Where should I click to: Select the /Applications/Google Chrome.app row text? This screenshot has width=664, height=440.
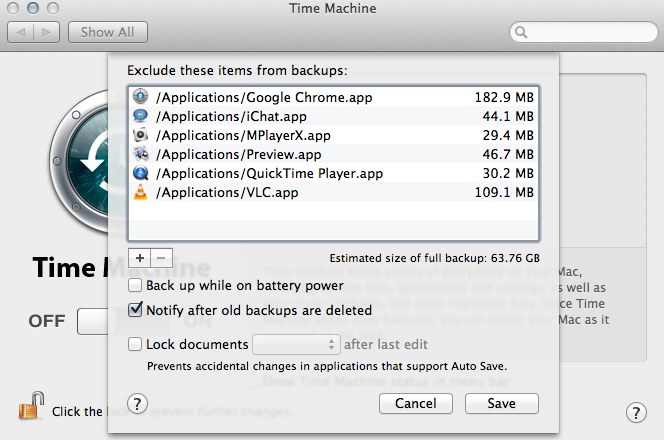pos(264,97)
